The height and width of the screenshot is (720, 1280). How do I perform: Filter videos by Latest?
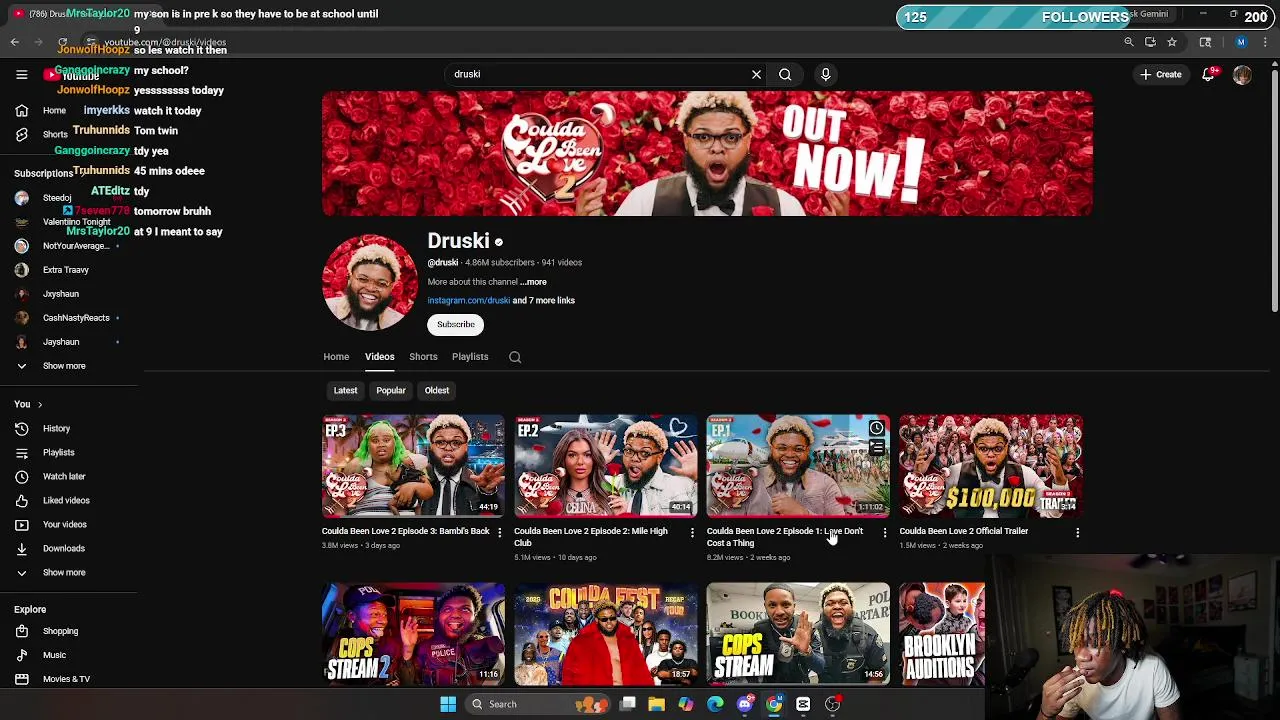(345, 390)
